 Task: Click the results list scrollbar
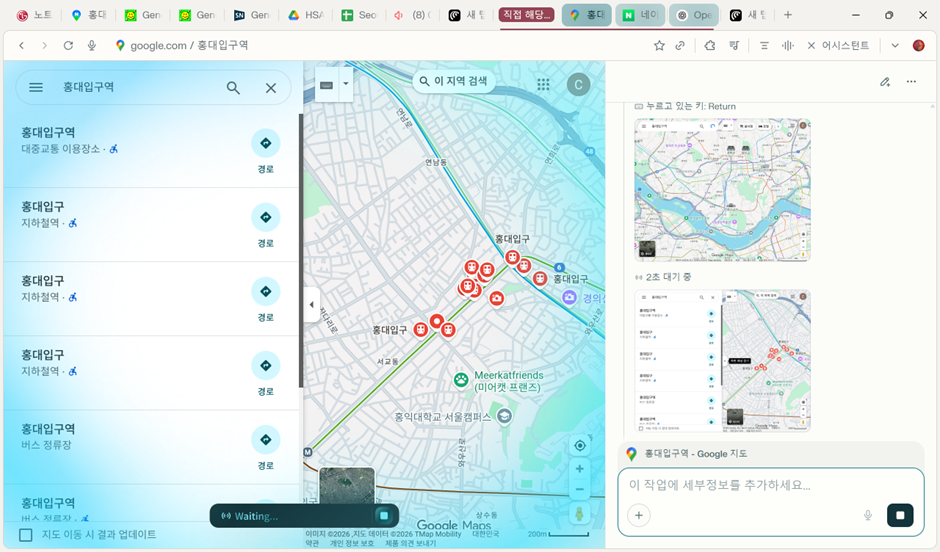coord(301,251)
